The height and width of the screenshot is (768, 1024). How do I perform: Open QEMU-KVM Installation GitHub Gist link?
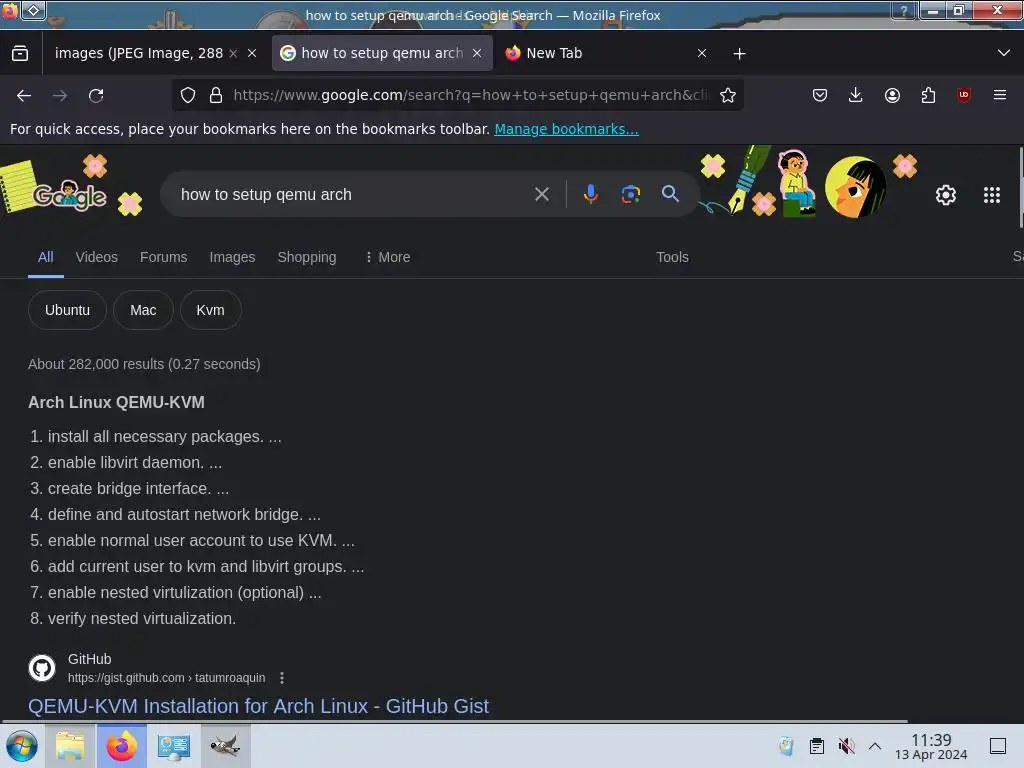259,706
